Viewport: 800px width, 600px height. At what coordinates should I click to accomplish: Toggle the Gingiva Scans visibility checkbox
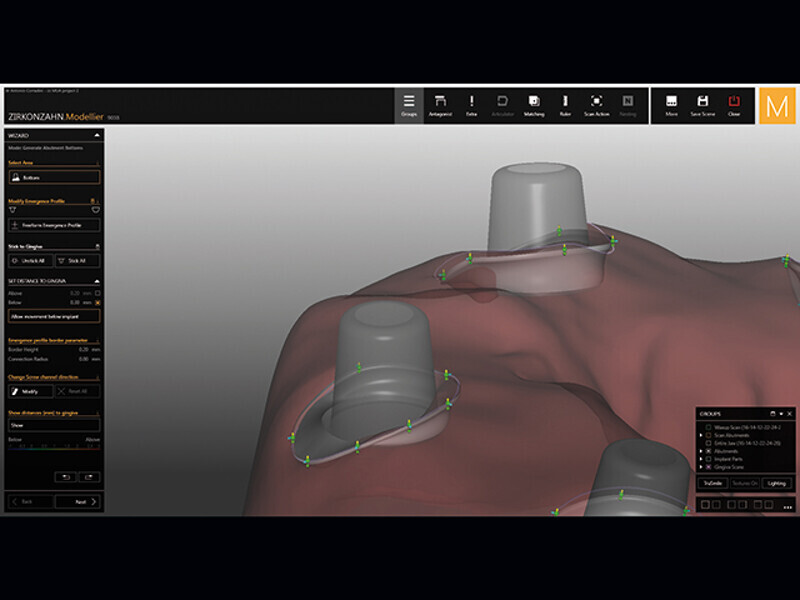point(709,467)
